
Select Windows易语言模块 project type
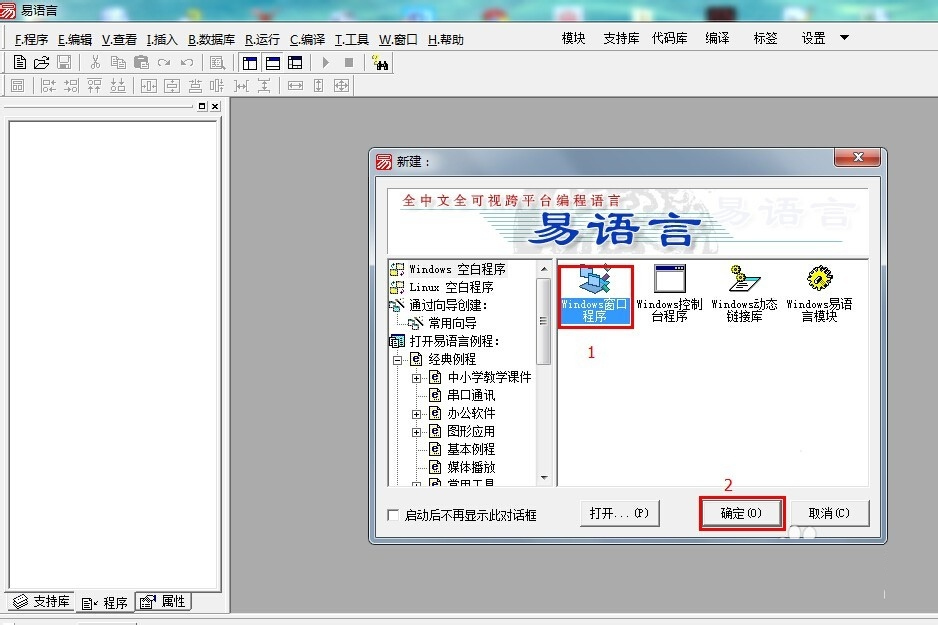820,294
